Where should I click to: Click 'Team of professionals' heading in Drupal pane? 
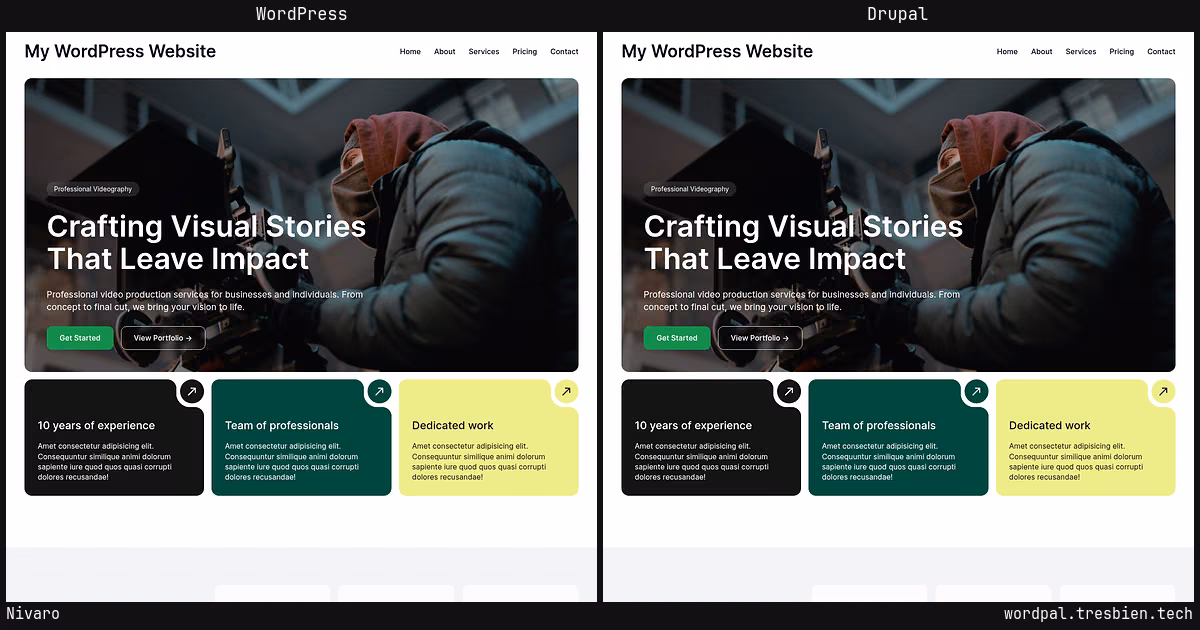[879, 425]
